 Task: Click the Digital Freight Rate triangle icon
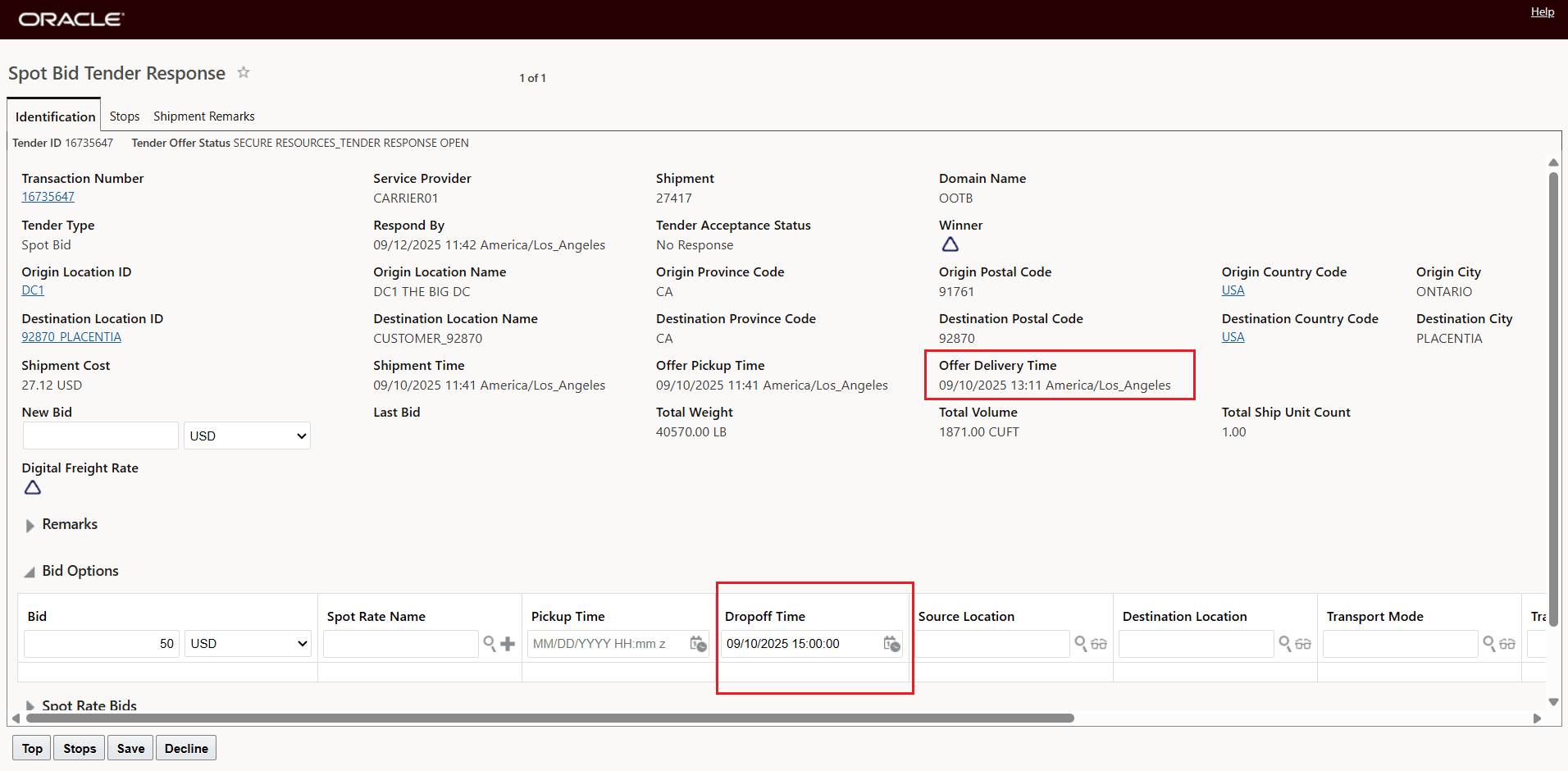click(32, 487)
